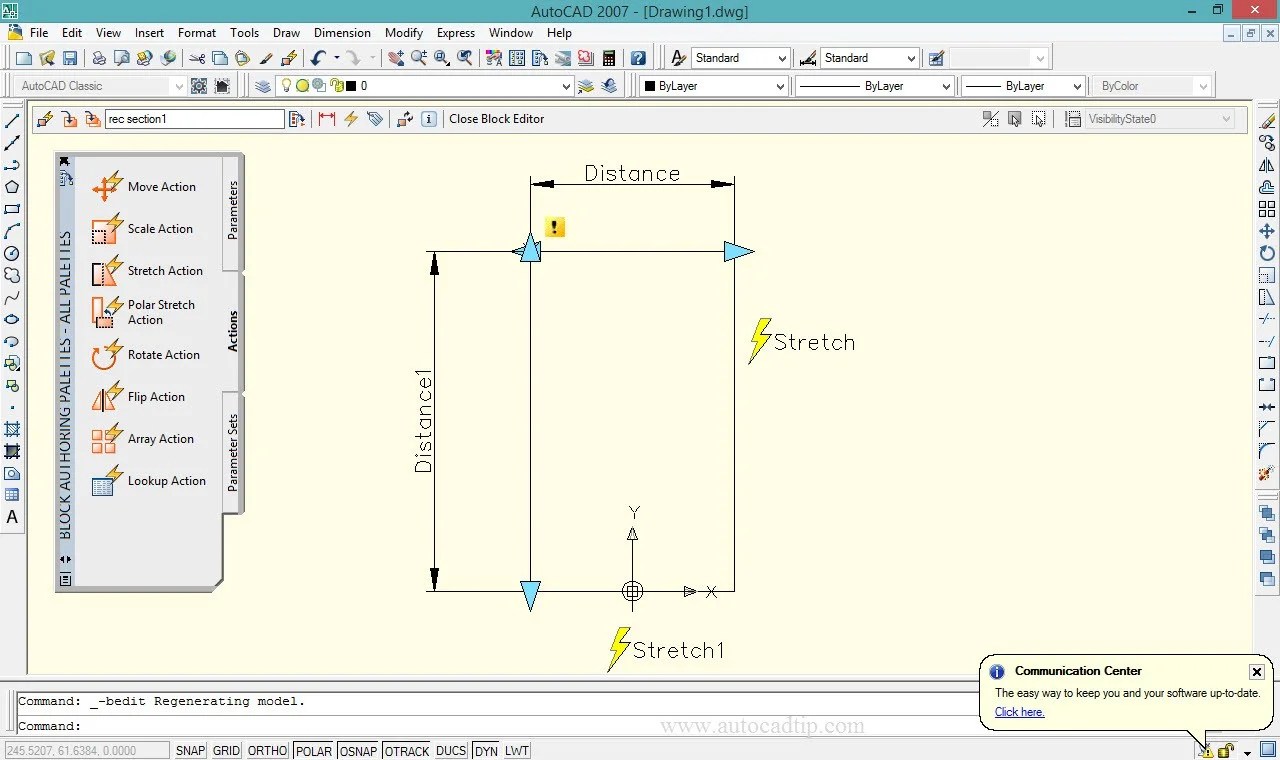Viewport: 1280px width, 760px height.
Task: Click the Save Block Definition icon
Action: (x=69, y=119)
